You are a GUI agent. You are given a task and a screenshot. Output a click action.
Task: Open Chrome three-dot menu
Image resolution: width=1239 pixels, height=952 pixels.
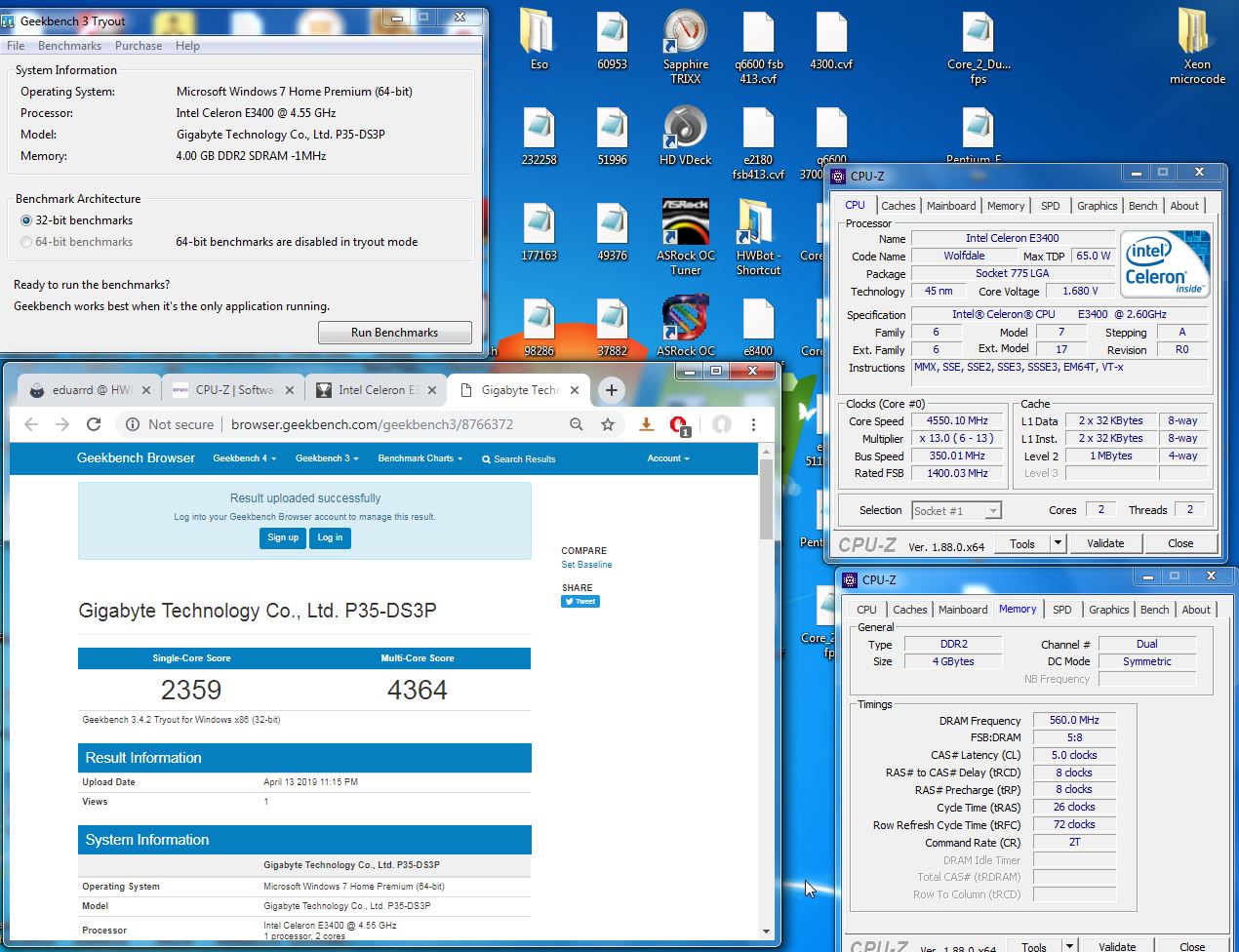click(753, 424)
